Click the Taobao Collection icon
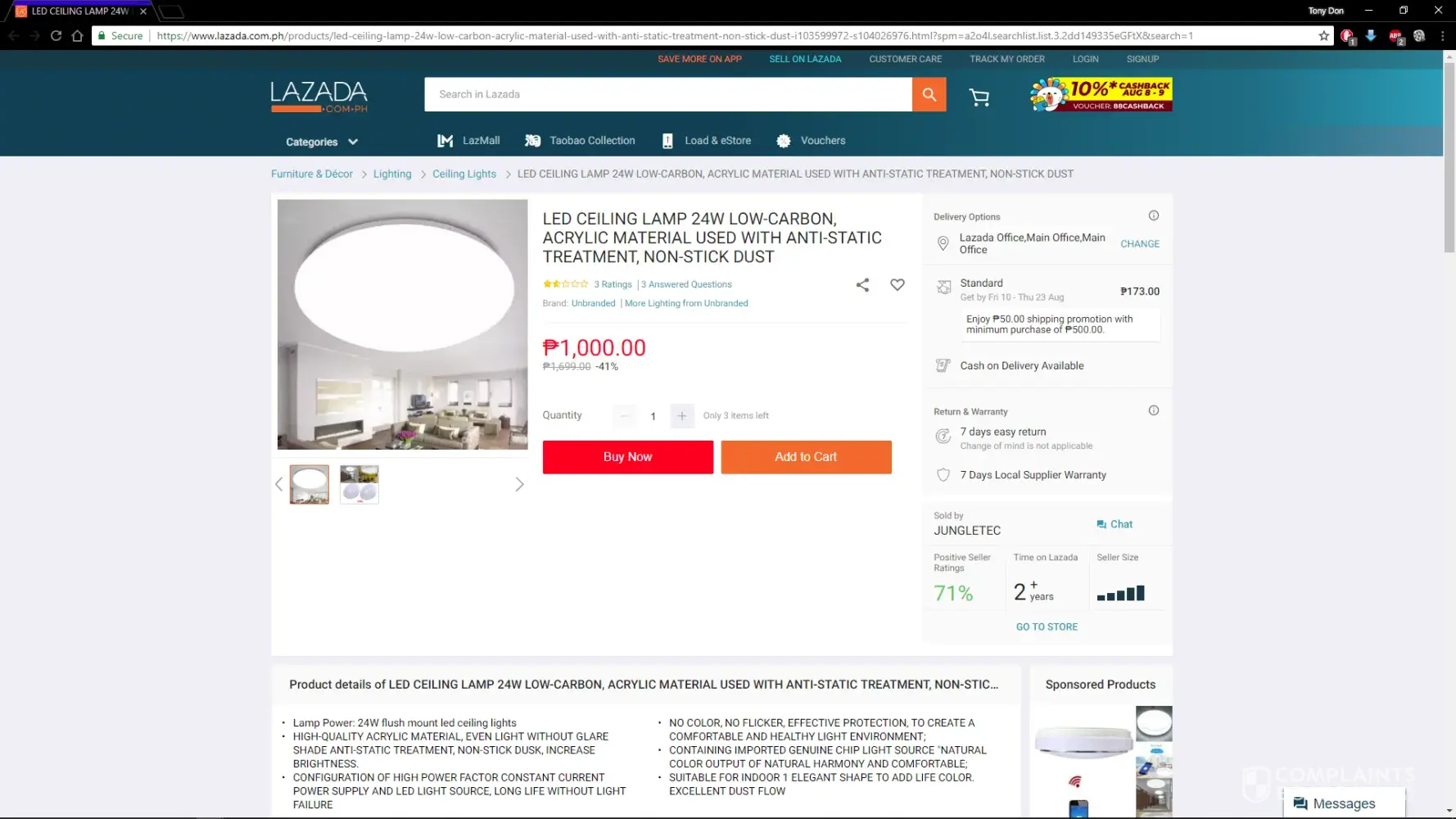The width and height of the screenshot is (1456, 819). [532, 141]
